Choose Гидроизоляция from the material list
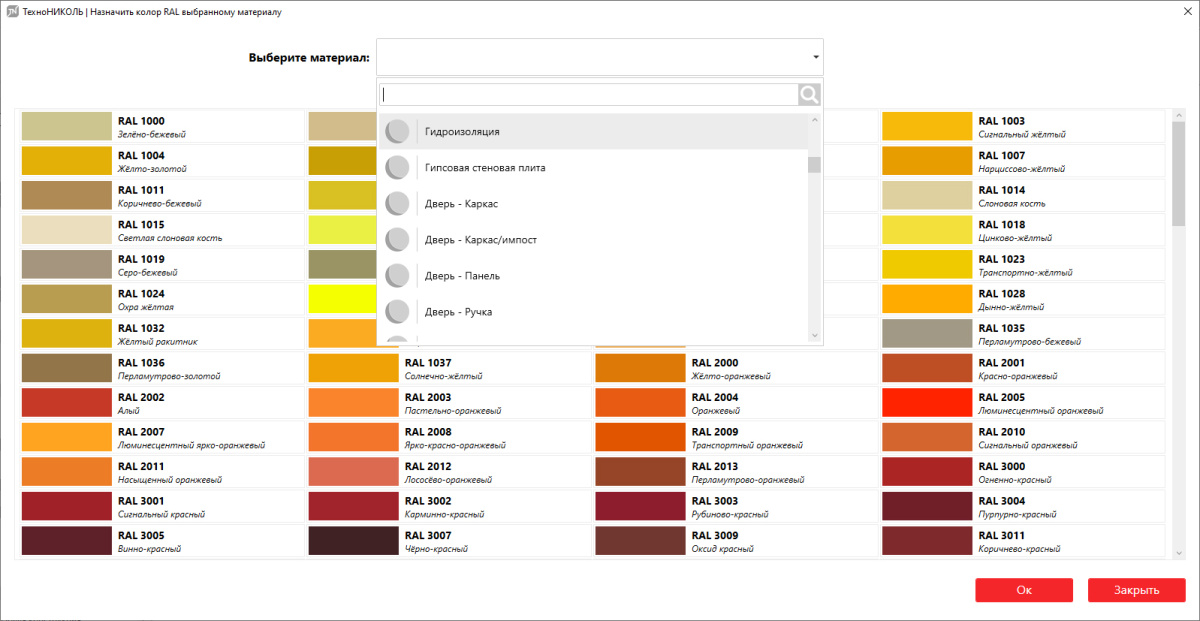1200x621 pixels. [462, 132]
